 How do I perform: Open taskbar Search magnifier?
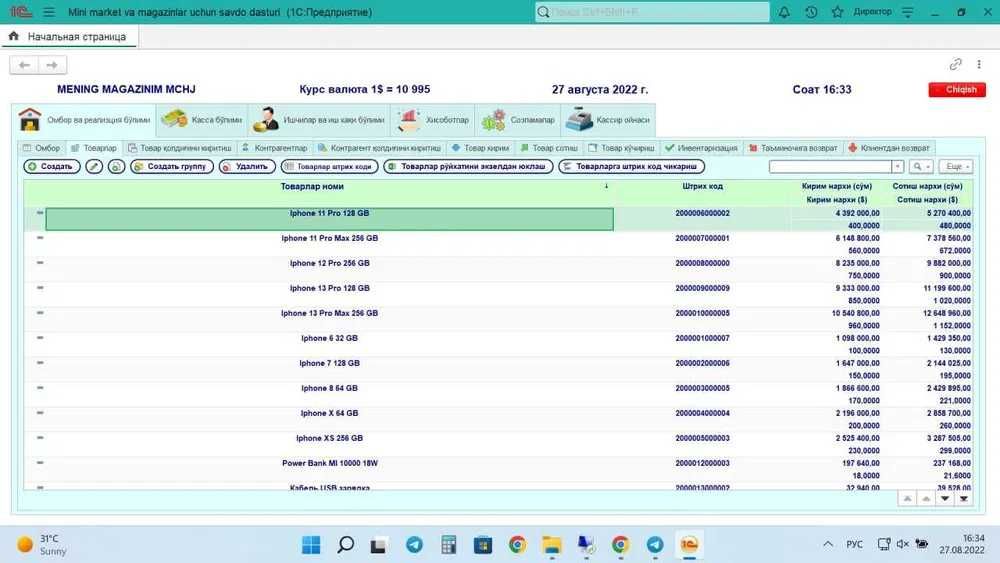point(346,545)
